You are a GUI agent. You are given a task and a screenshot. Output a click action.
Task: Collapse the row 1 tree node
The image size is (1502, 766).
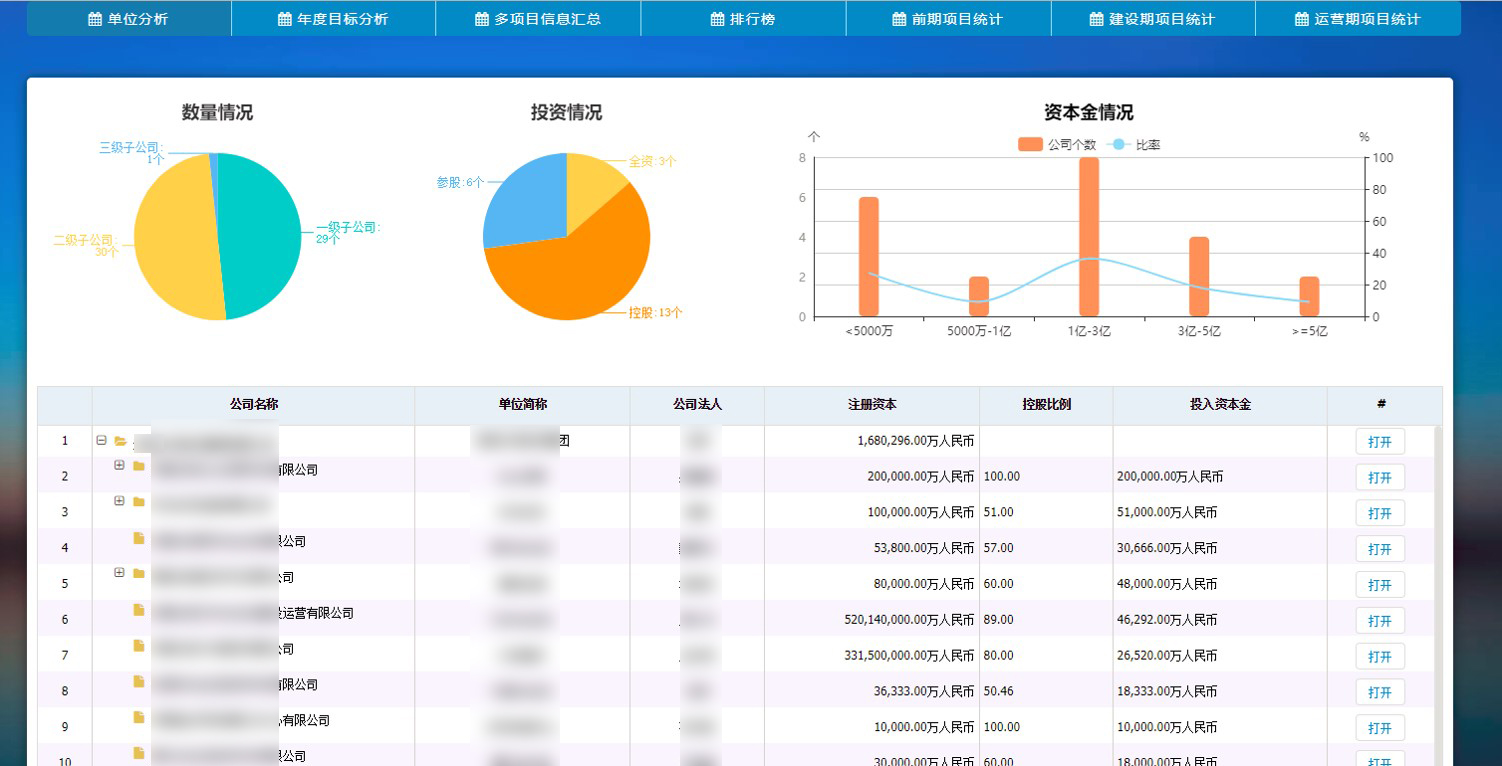(101, 440)
